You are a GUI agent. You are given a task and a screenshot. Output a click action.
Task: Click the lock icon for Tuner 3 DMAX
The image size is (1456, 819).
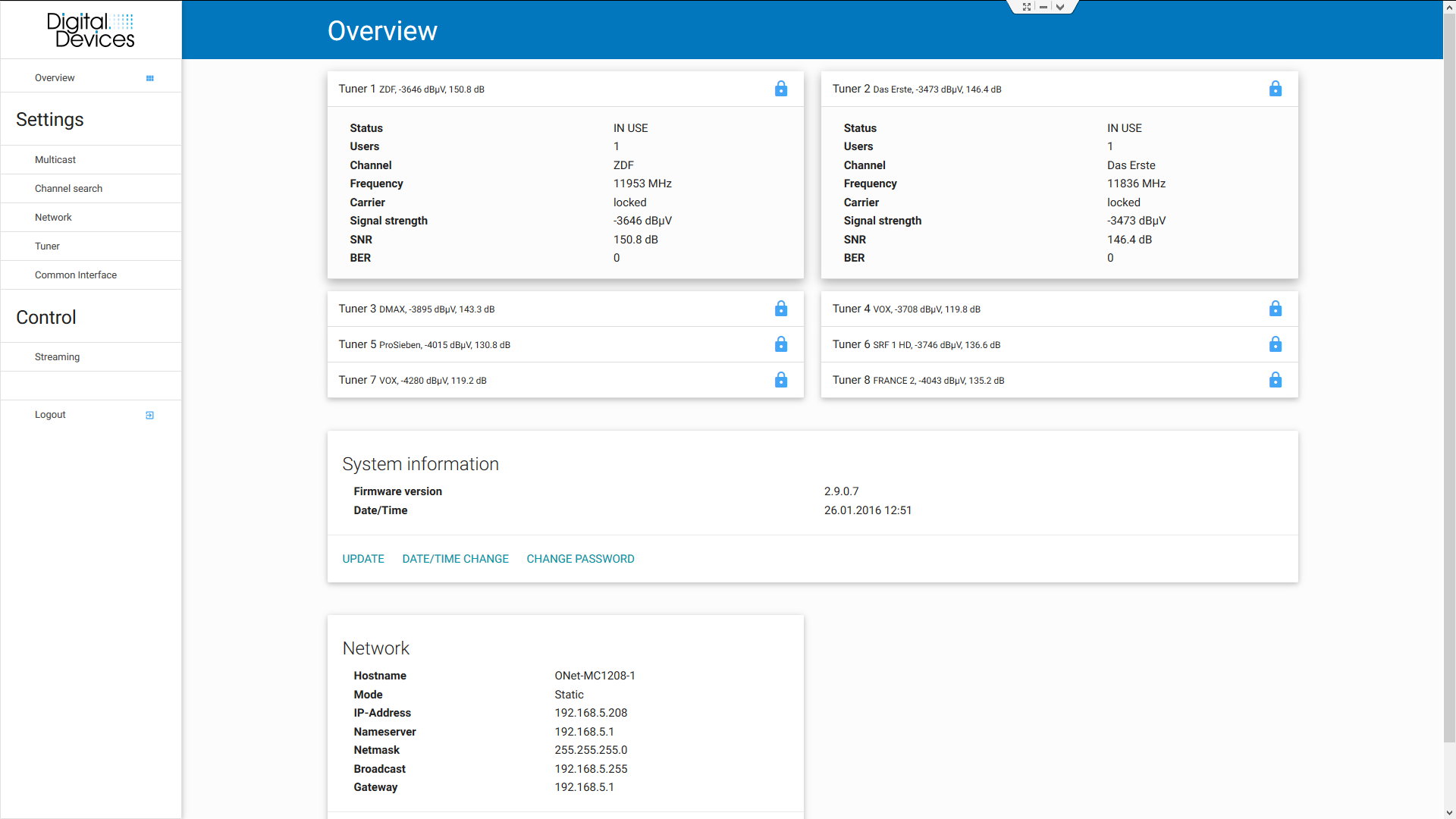781,309
